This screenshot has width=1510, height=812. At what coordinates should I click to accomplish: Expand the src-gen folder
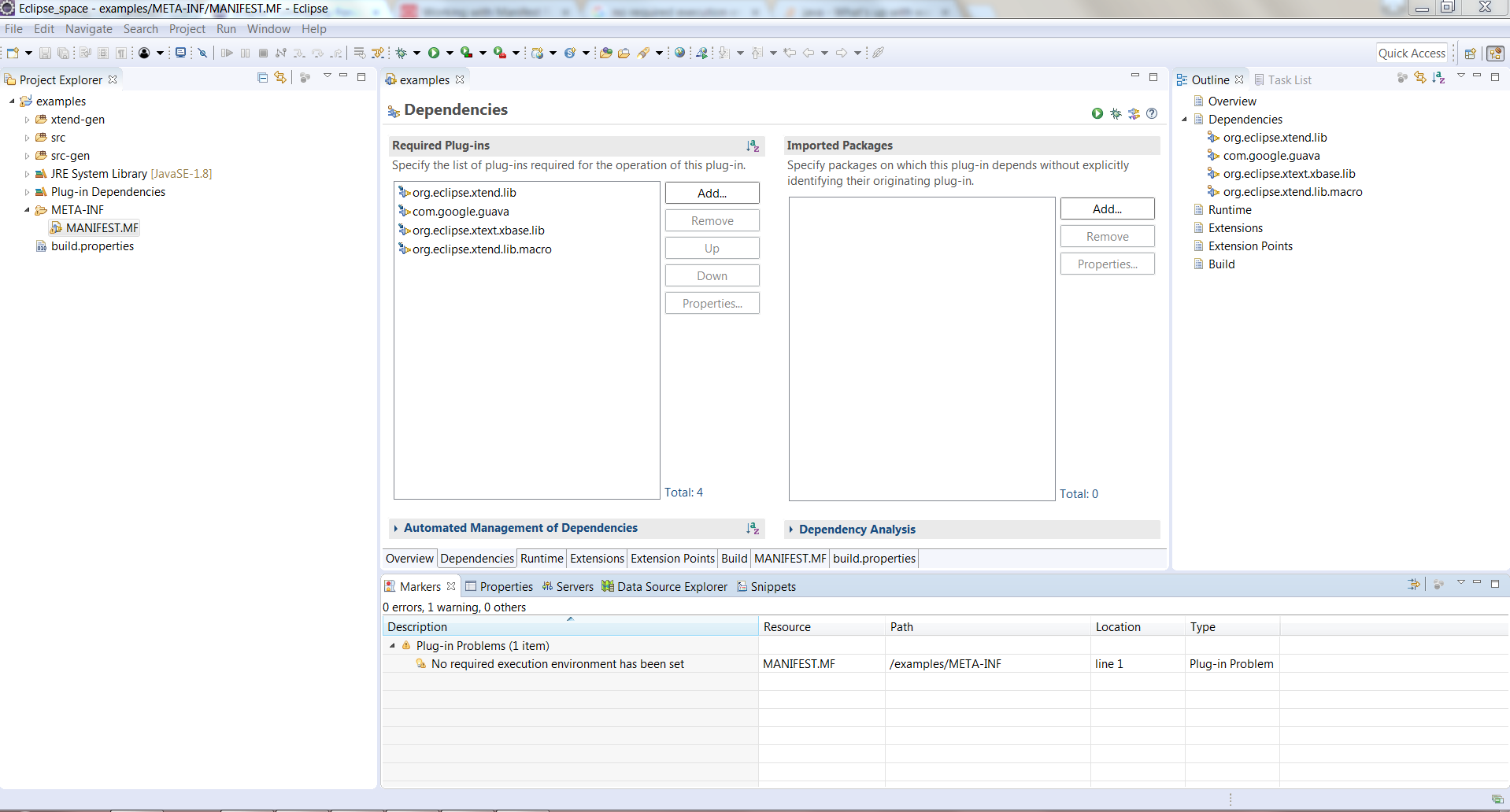[x=27, y=156]
